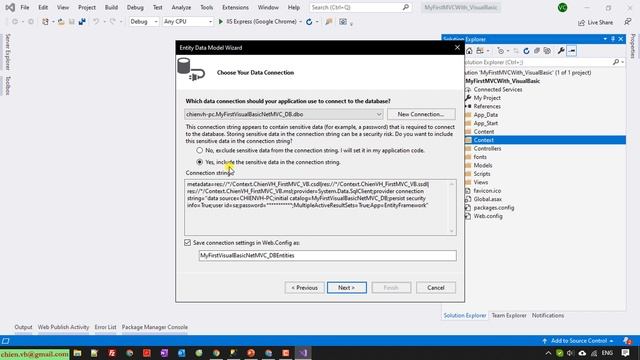Click the user account avatar icon

click(562, 7)
